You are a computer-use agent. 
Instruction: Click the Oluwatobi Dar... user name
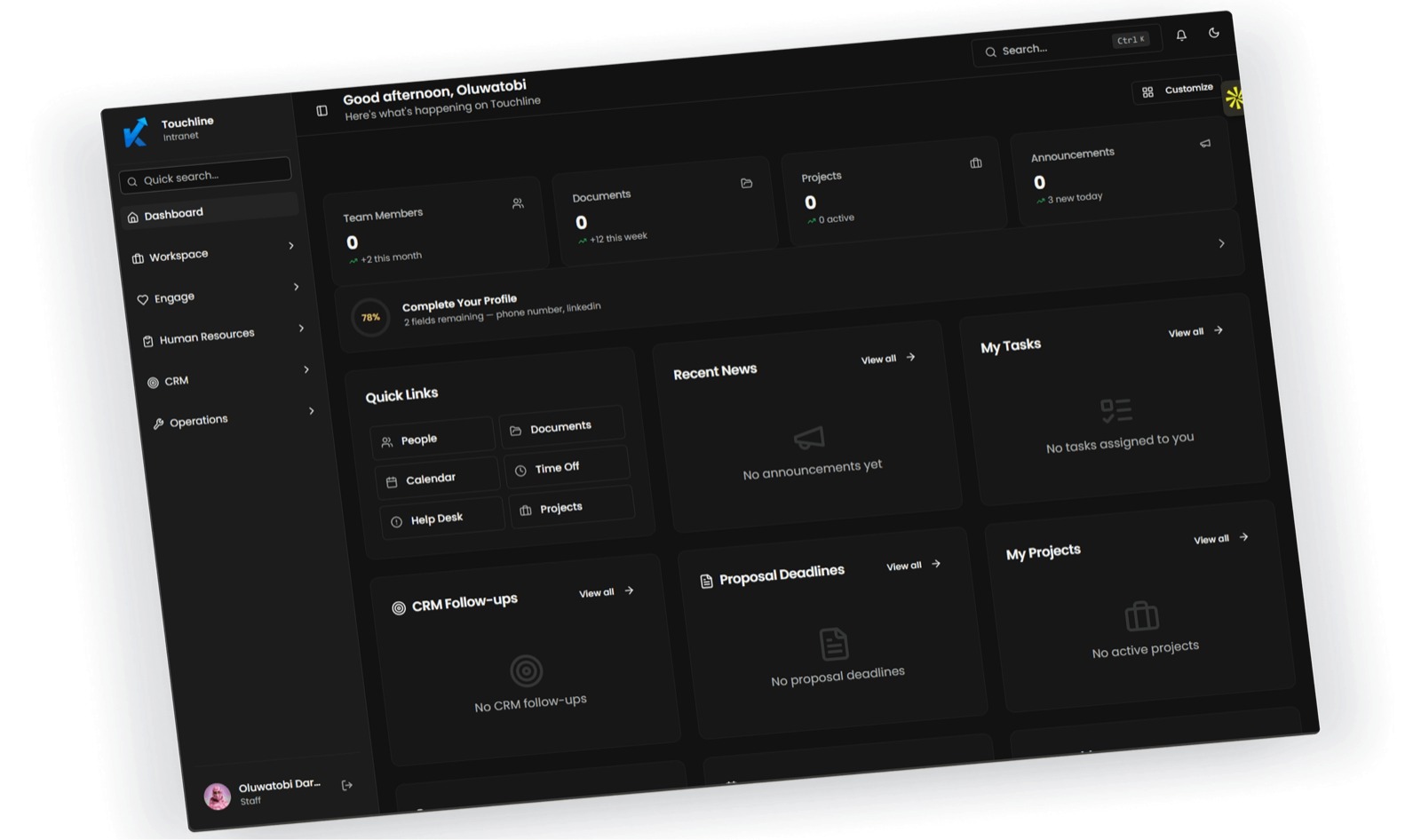[280, 785]
